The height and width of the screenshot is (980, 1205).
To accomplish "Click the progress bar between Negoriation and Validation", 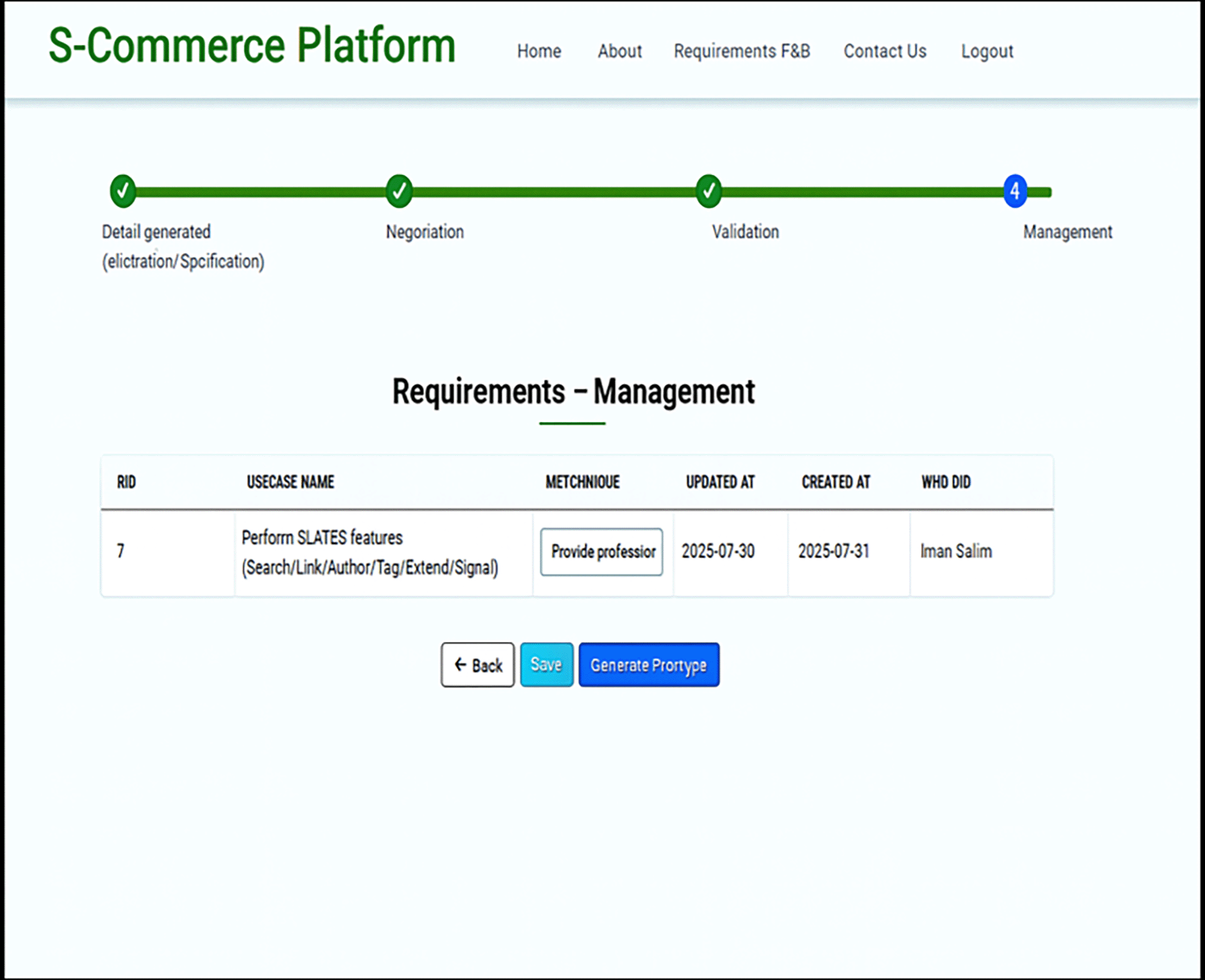I will tap(553, 193).
